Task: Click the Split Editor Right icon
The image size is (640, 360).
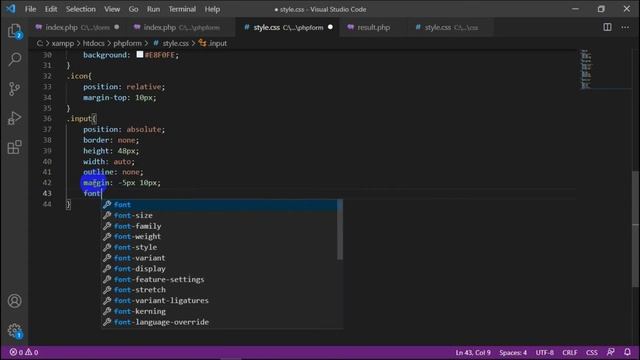Action: [607, 27]
